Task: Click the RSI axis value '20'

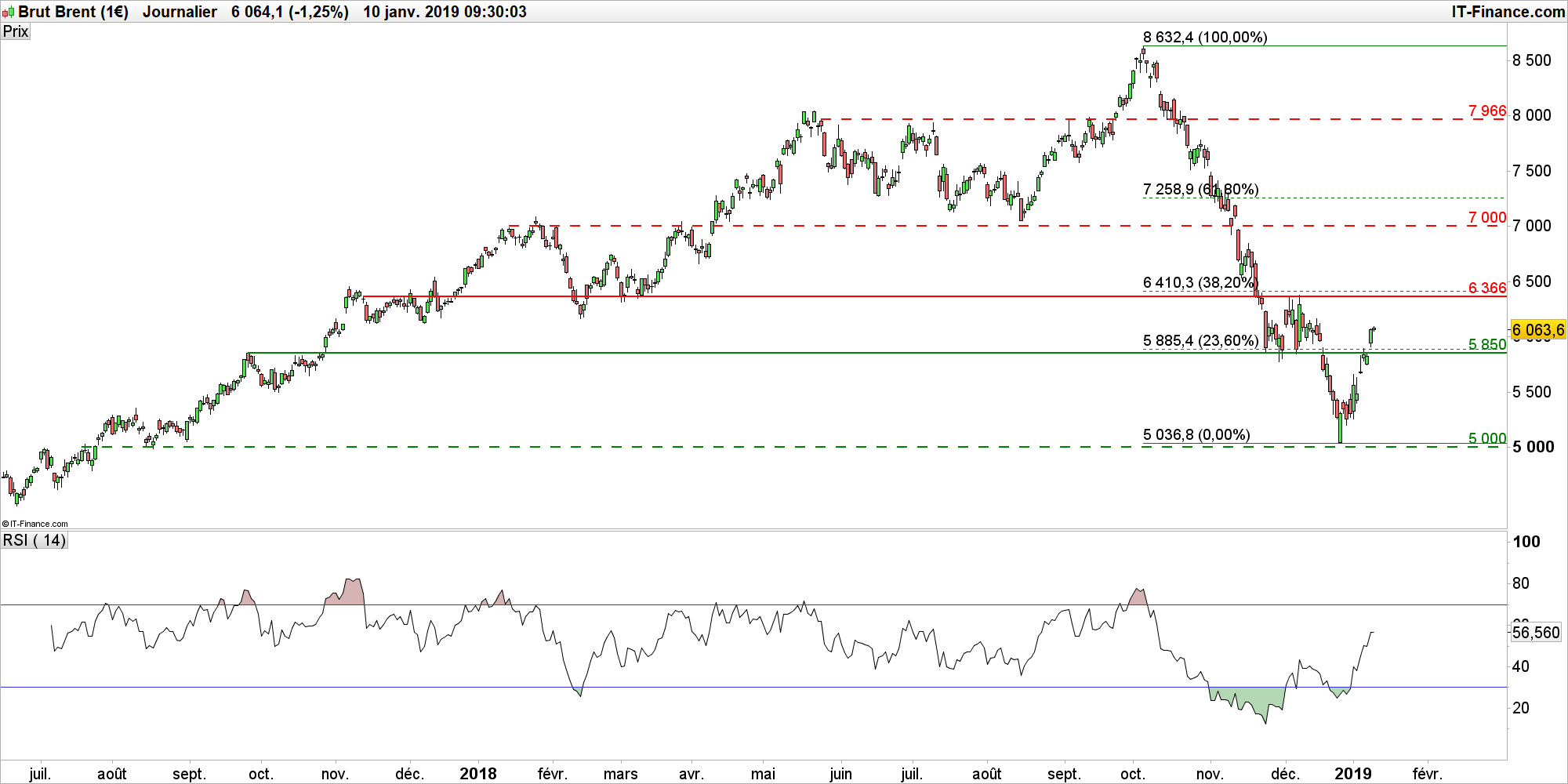Action: pos(1521,708)
